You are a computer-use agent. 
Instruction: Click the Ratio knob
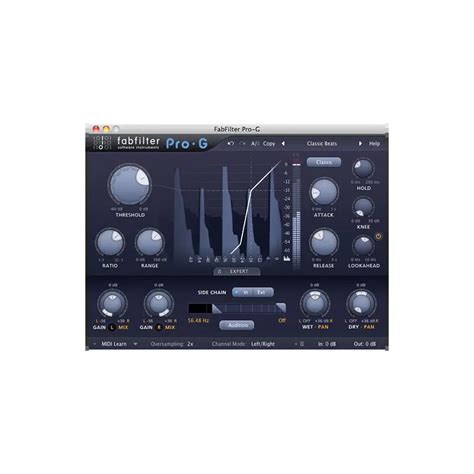coord(110,243)
